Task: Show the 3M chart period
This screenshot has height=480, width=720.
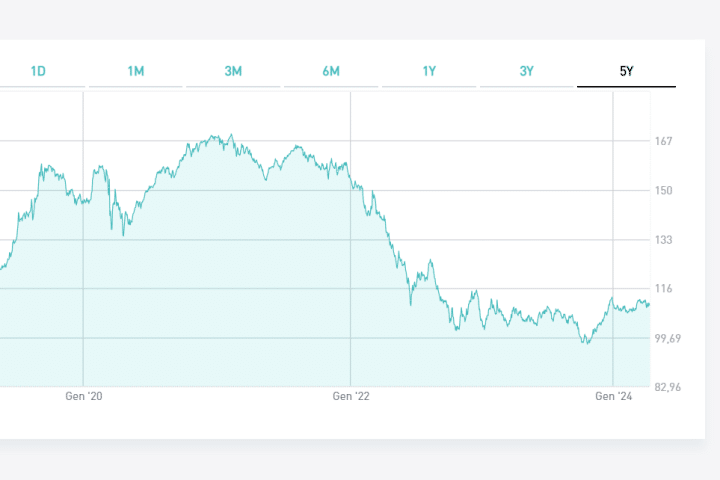Action: pos(233,71)
